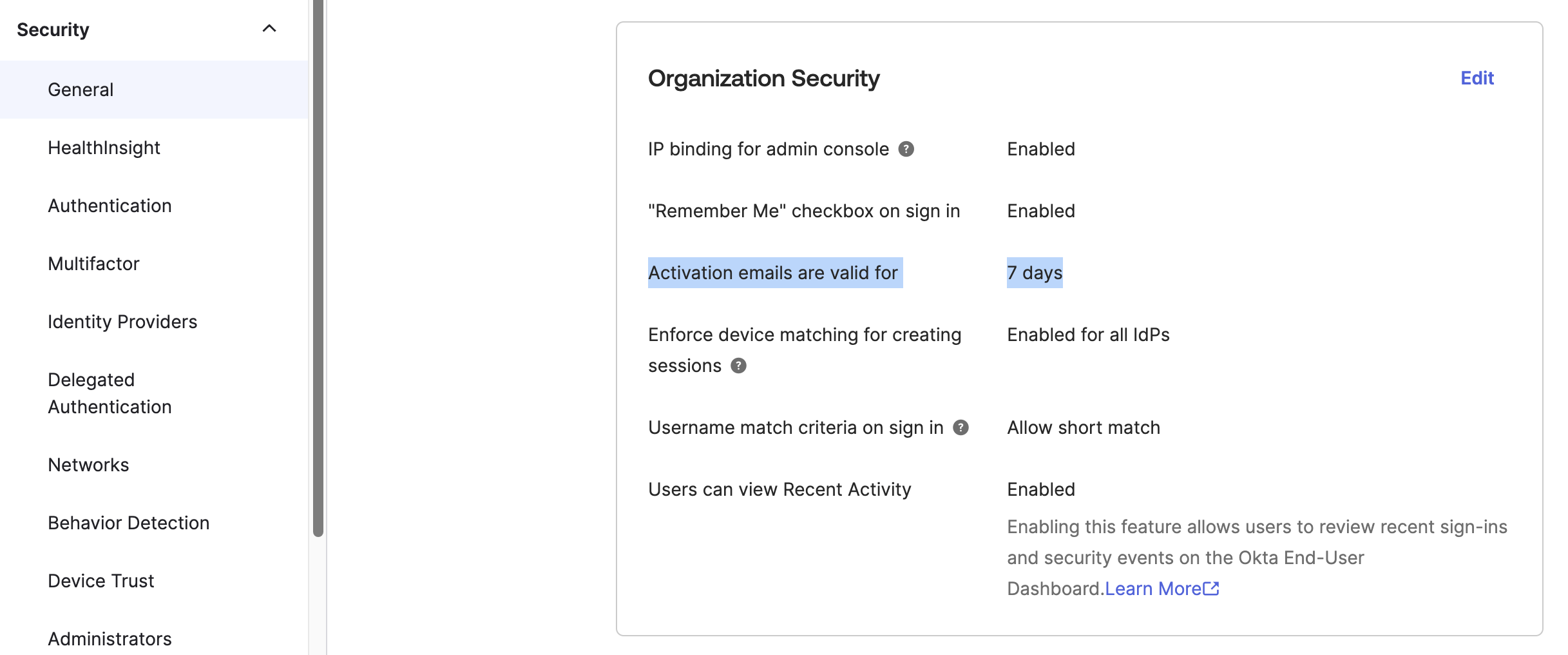The image size is (1568, 655).
Task: Open the IP binding help tooltip
Action: [906, 148]
